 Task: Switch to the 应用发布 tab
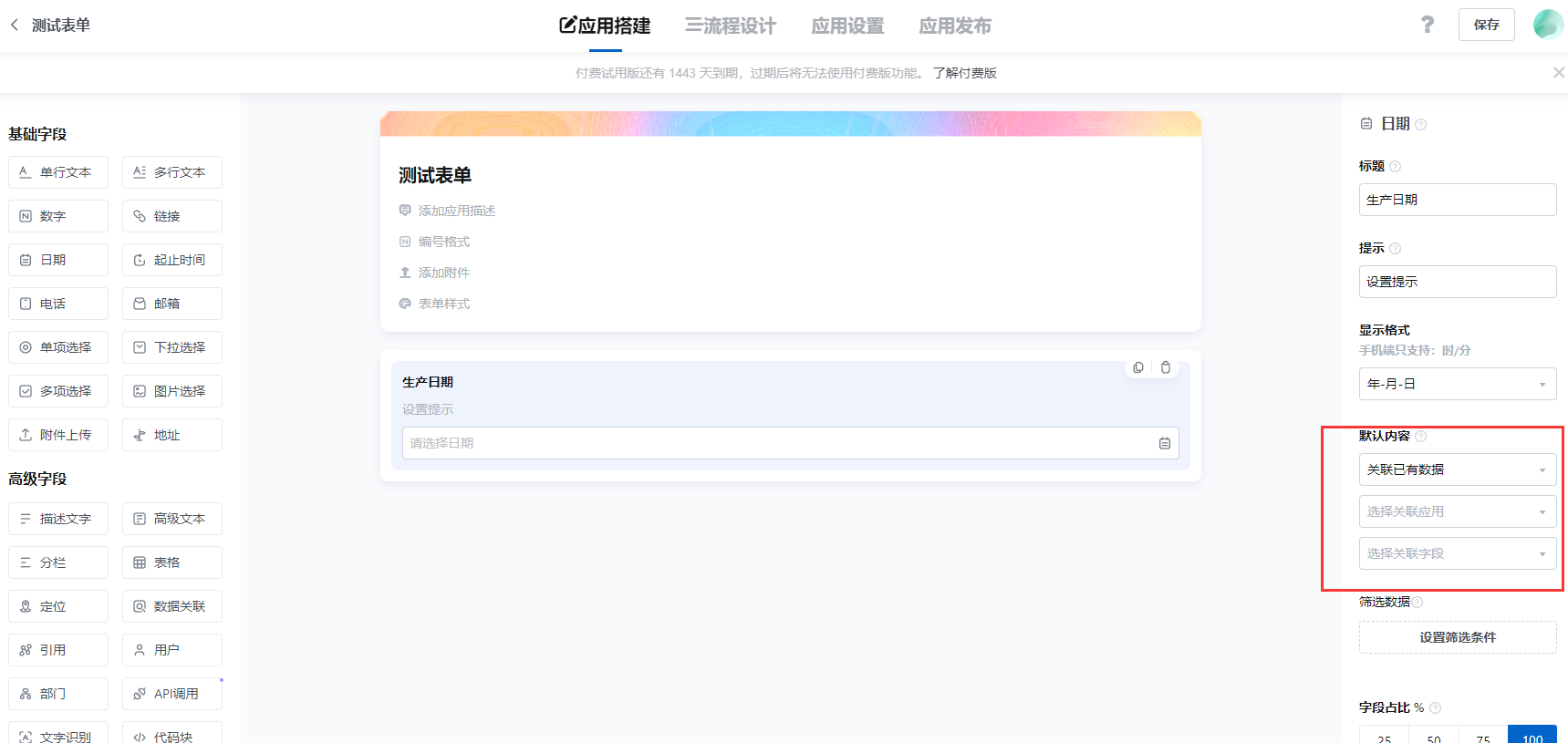click(955, 26)
